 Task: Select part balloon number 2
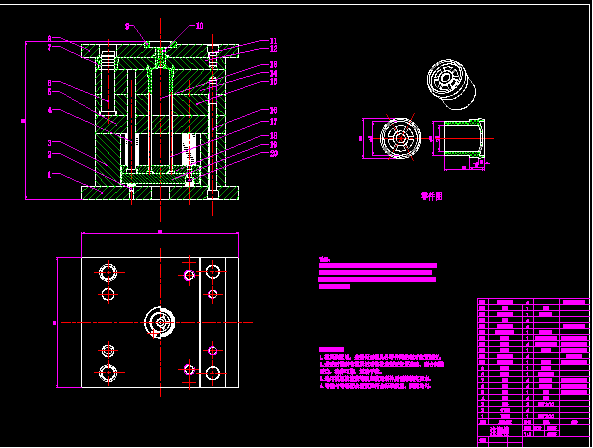[x=50, y=155]
